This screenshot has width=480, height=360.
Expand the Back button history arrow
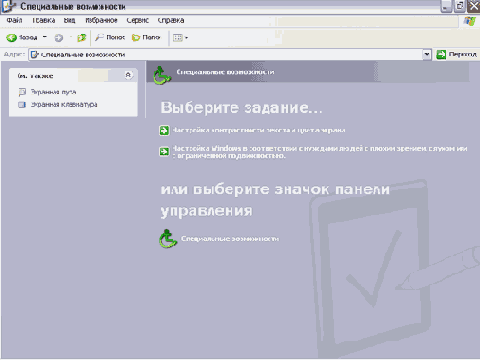(x=45, y=37)
